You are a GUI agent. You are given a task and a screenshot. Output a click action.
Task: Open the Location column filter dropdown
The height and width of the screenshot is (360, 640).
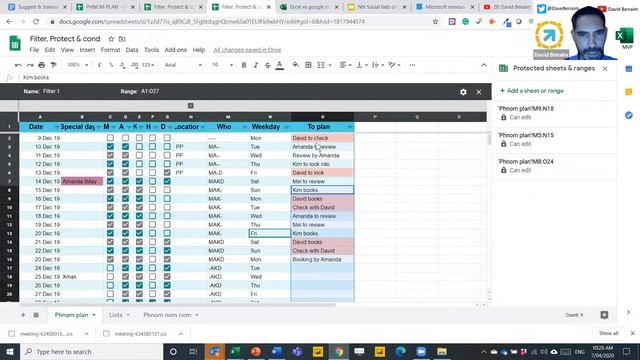(x=202, y=127)
